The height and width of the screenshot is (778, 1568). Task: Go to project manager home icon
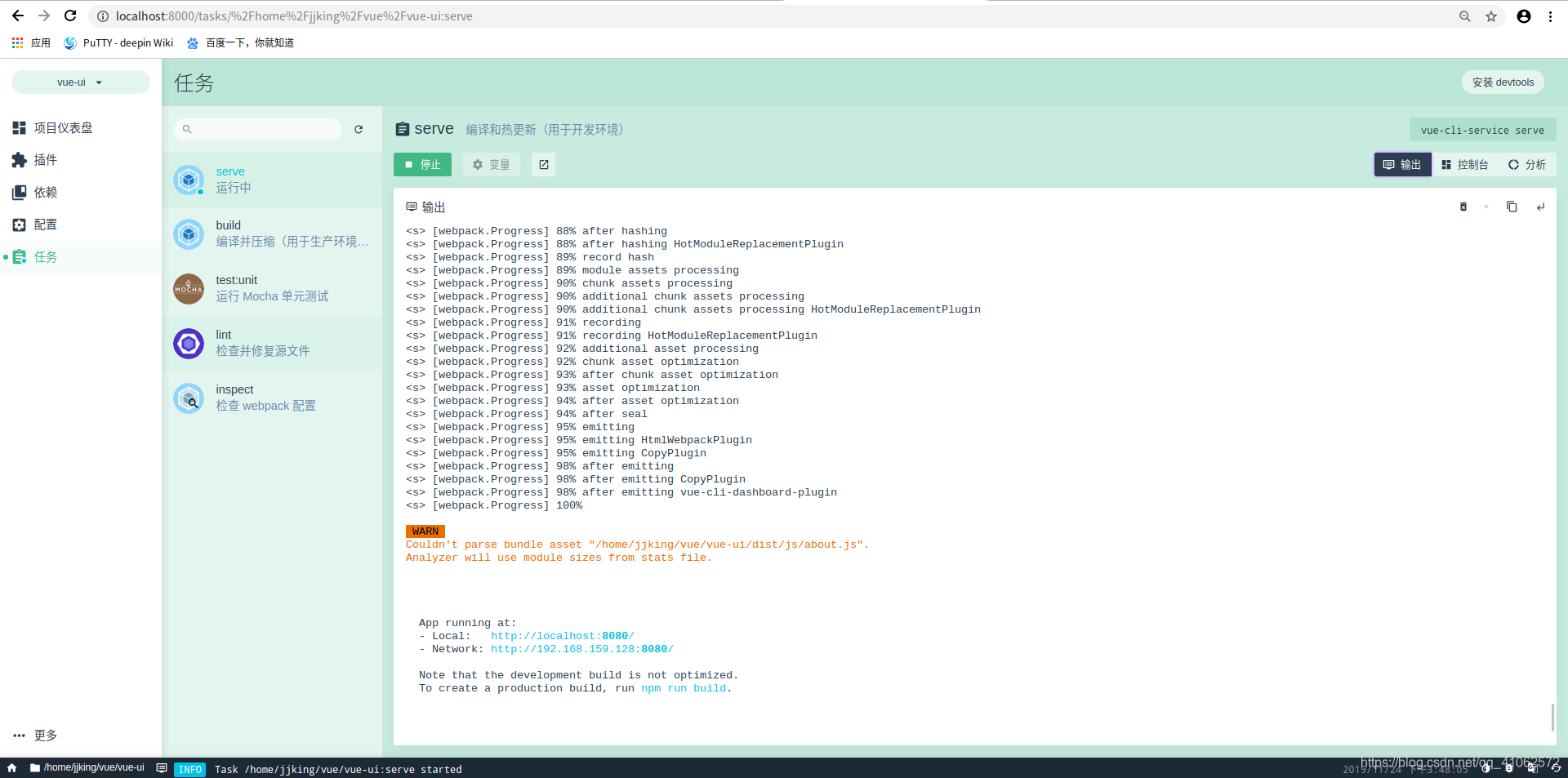(12, 768)
